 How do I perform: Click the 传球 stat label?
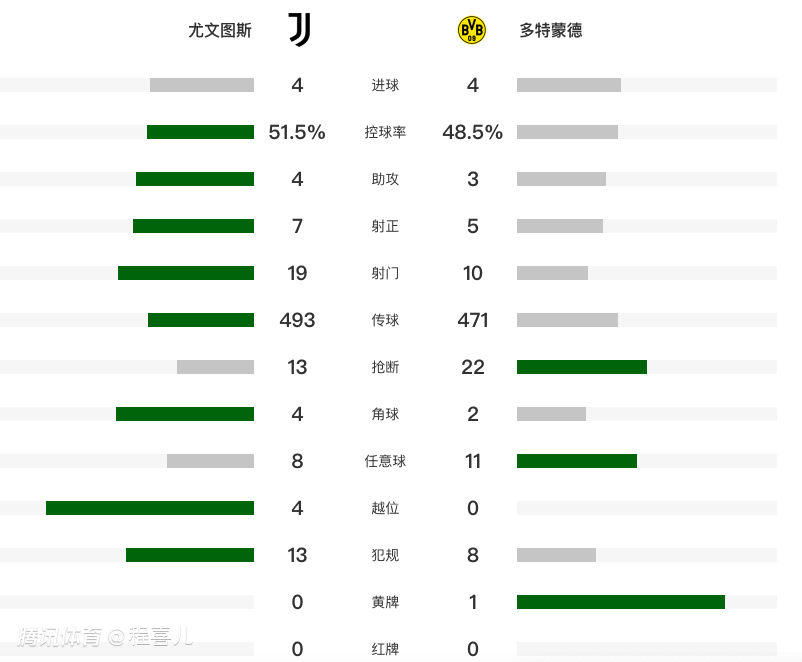coord(385,320)
